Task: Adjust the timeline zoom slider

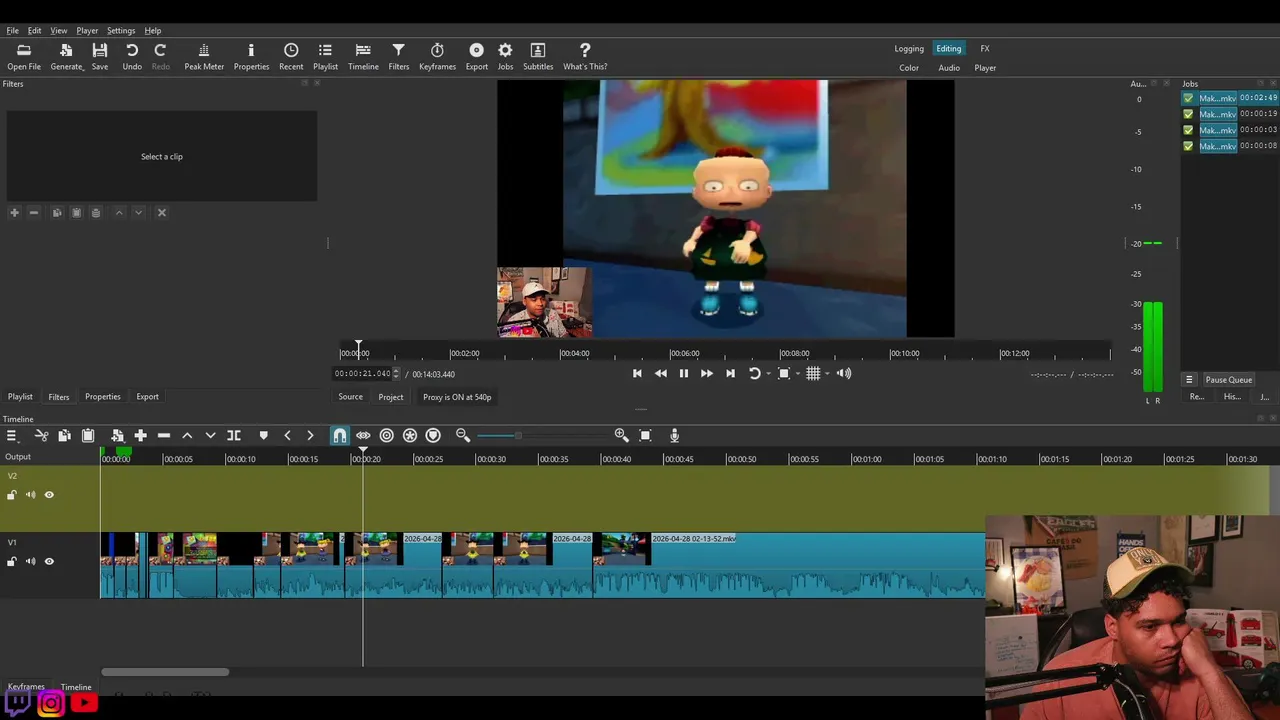Action: tap(517, 435)
